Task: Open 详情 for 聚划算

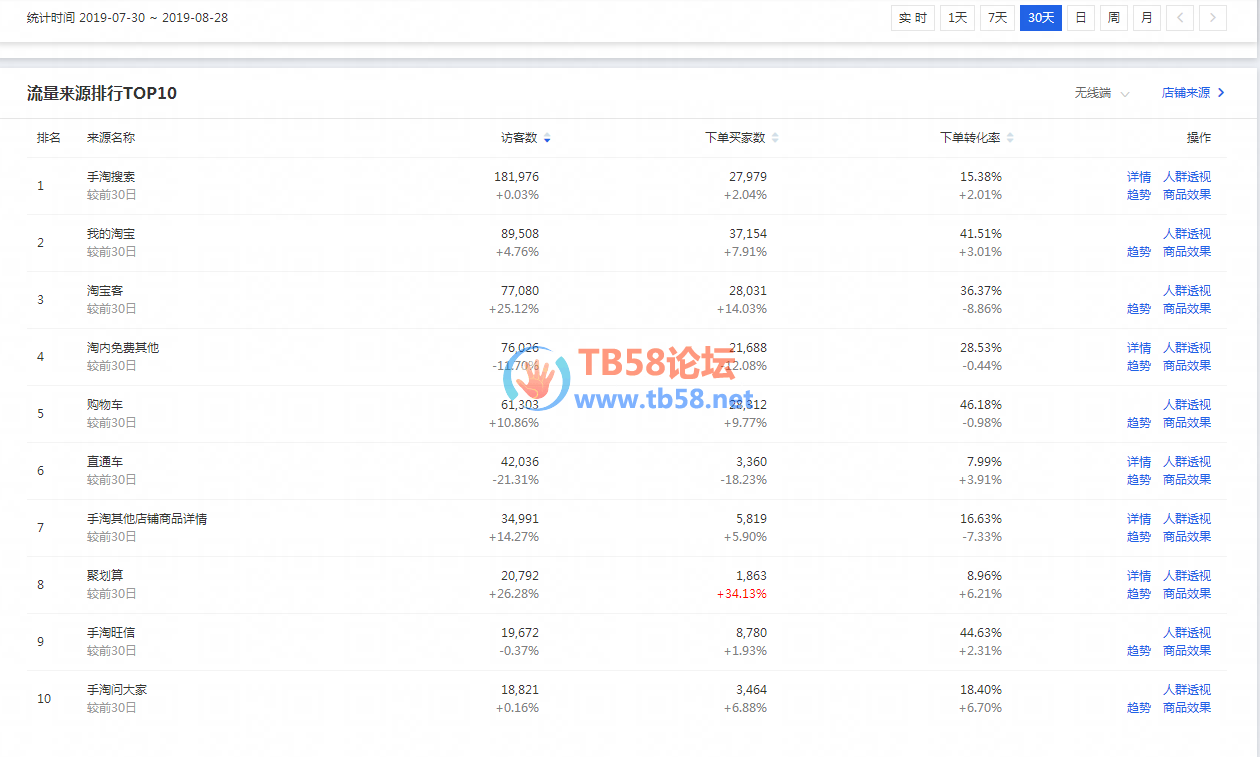Action: (1139, 576)
